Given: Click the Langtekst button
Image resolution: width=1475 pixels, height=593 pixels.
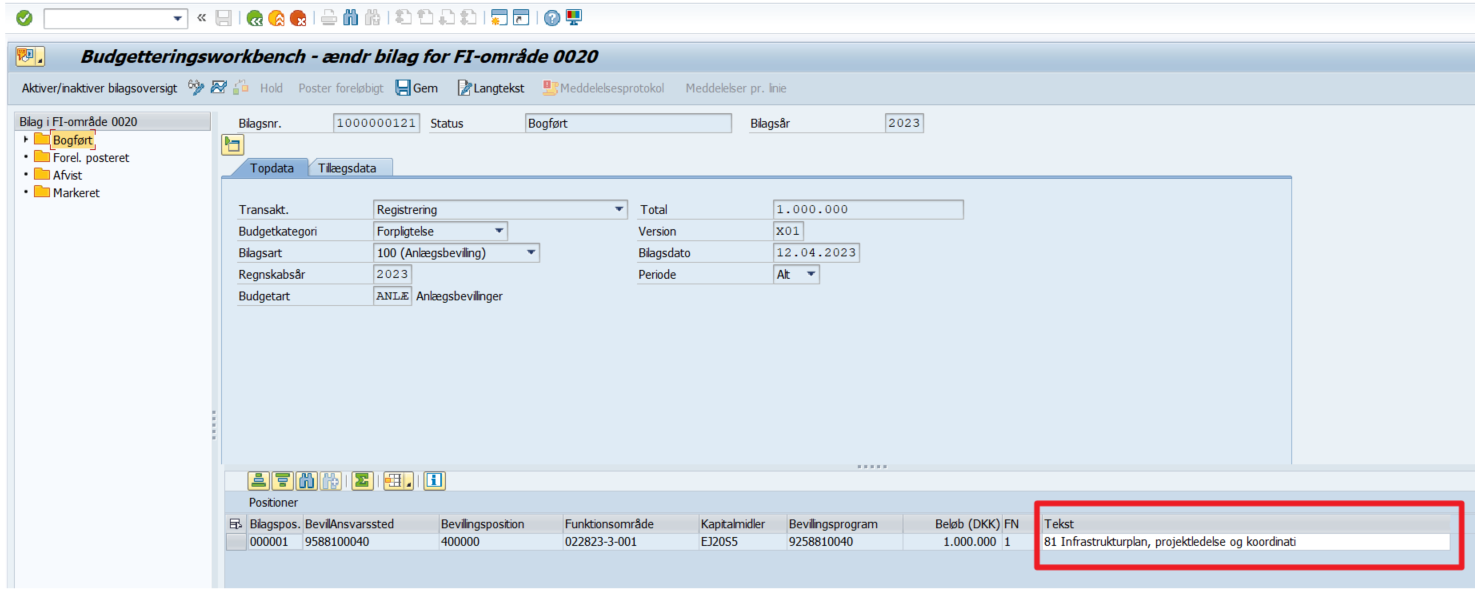Looking at the screenshot, I should pyautogui.click(x=490, y=88).
